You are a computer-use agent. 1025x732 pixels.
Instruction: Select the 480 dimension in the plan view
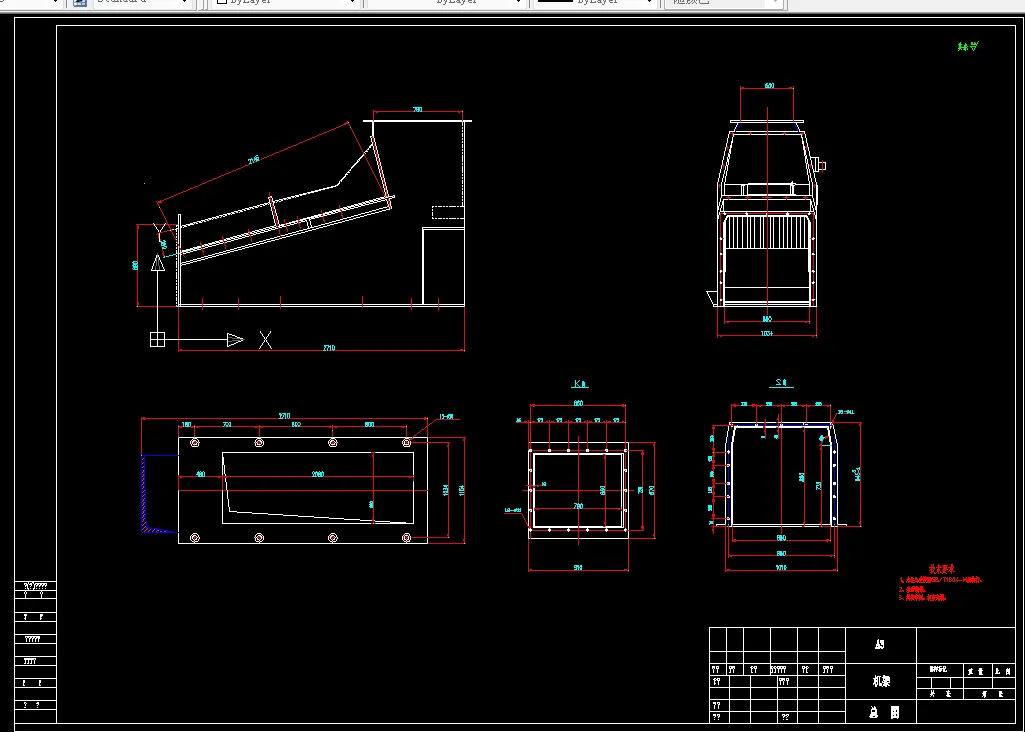201,474
